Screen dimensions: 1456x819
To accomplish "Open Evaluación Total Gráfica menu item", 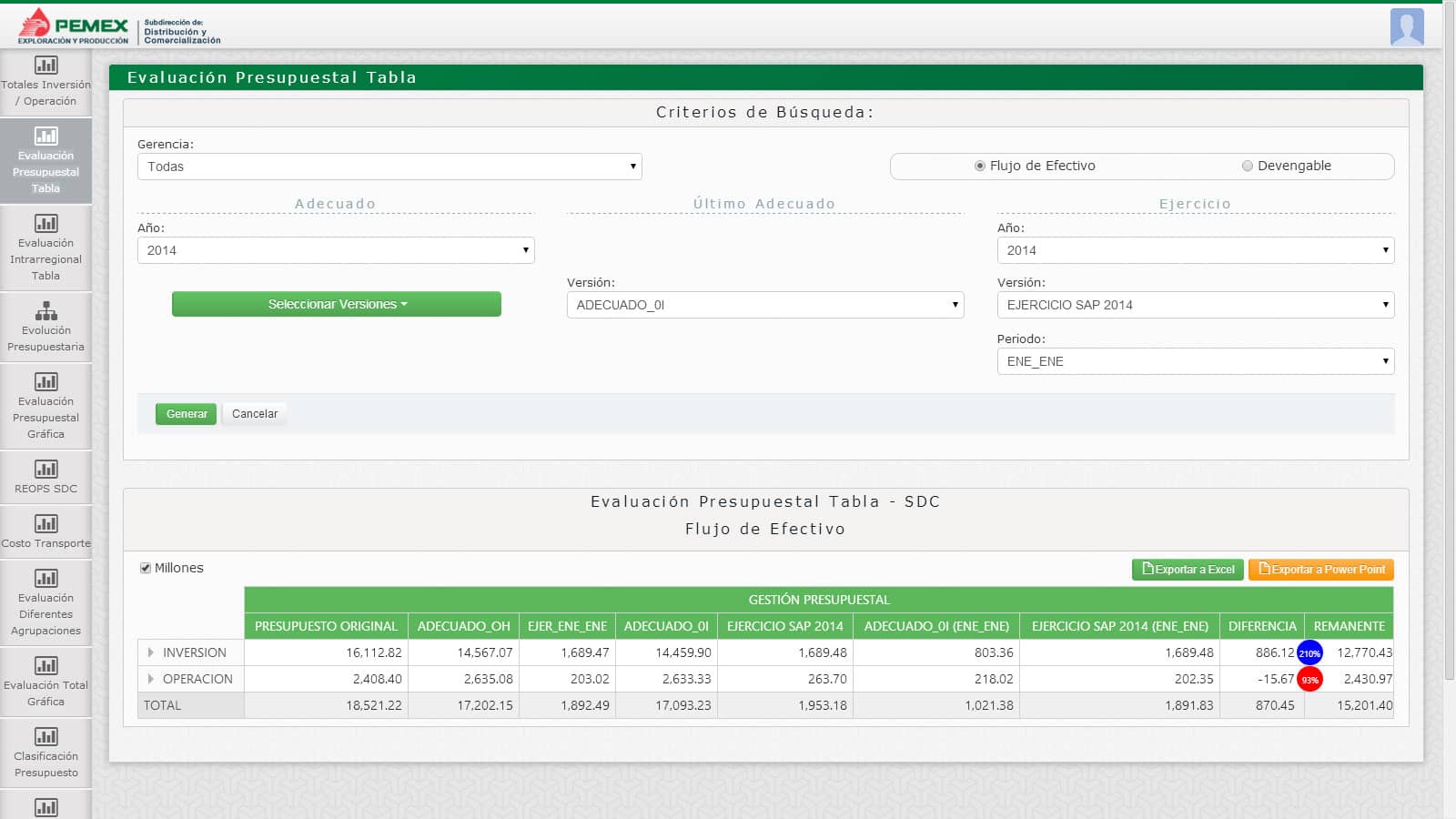I will click(x=45, y=681).
